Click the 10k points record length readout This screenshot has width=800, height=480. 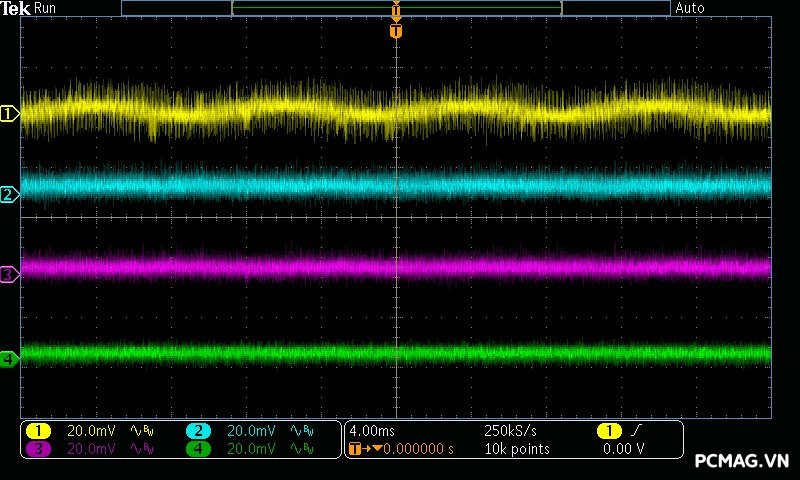tap(516, 449)
